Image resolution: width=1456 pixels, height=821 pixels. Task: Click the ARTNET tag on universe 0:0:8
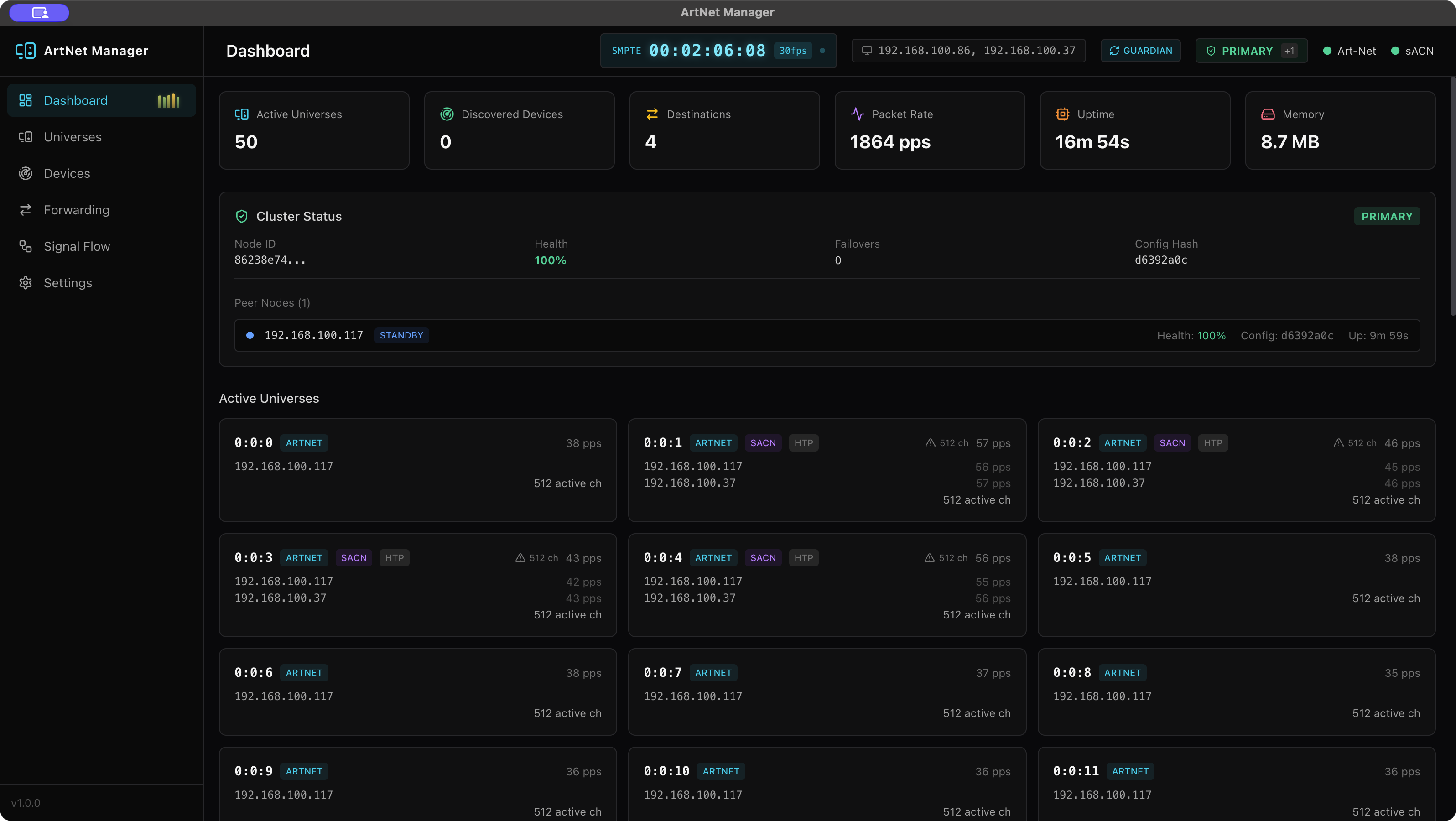(x=1122, y=673)
